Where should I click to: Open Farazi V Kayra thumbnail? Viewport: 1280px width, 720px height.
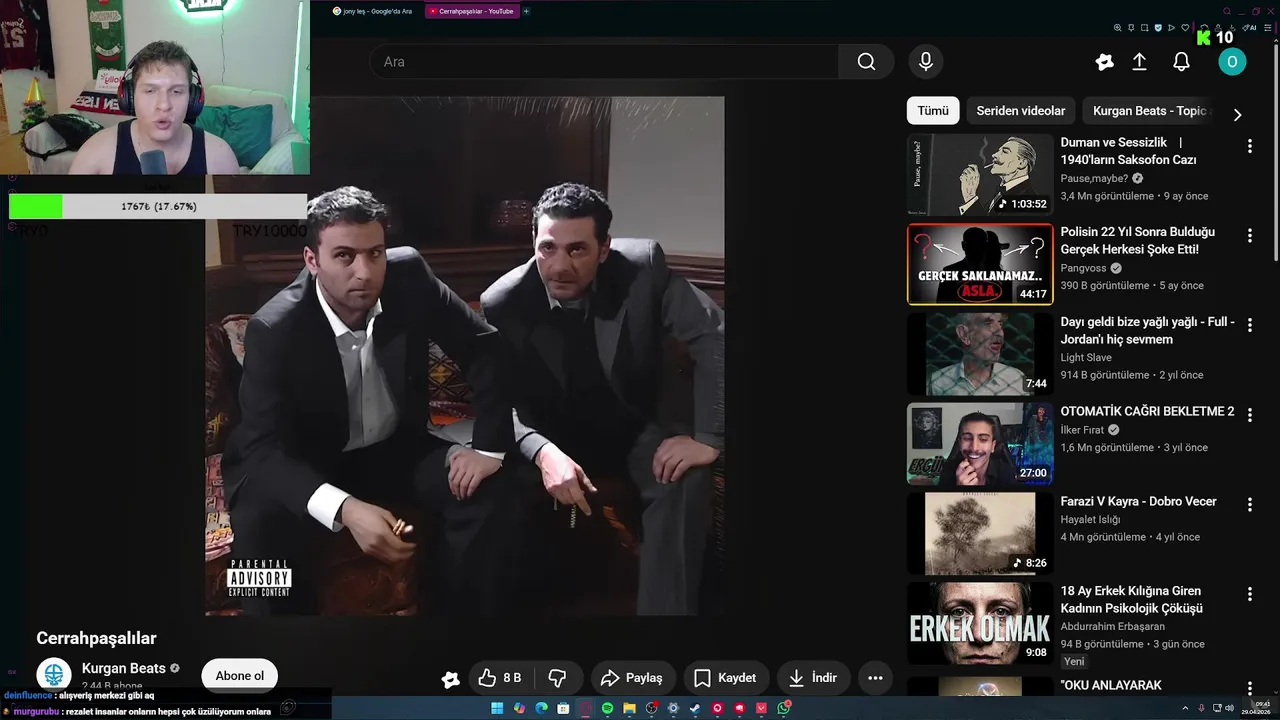[980, 533]
